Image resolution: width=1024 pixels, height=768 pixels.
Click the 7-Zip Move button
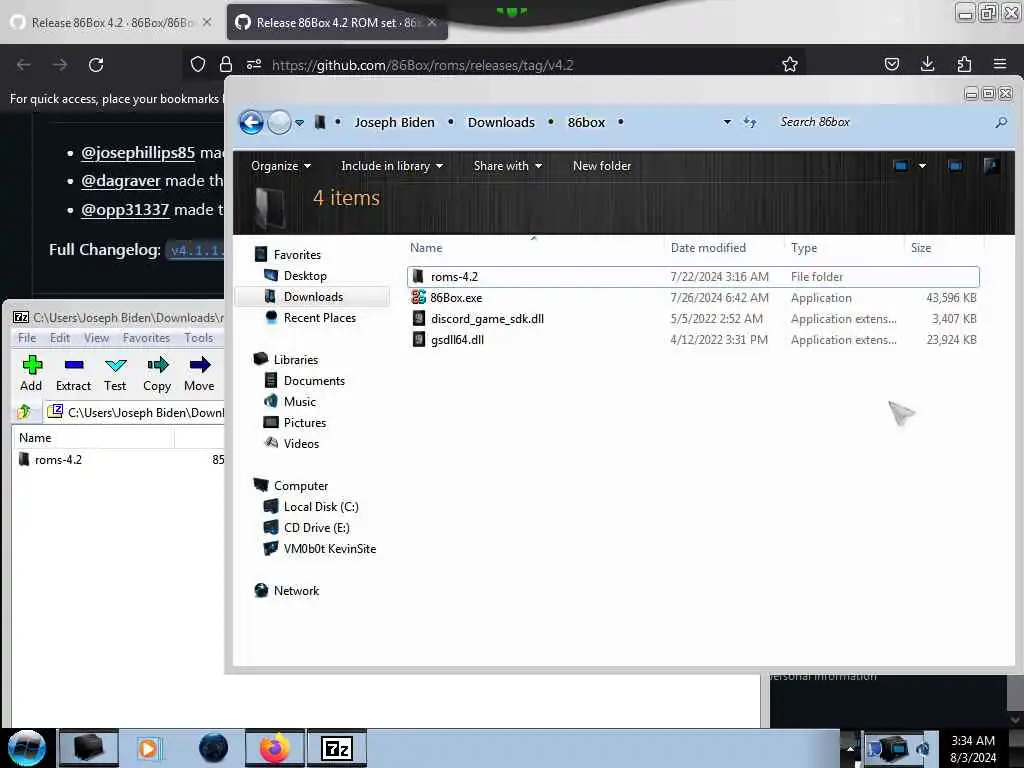point(199,374)
